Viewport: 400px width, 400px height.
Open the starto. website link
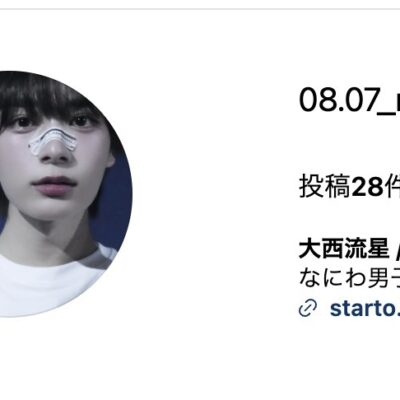pyautogui.click(x=365, y=309)
